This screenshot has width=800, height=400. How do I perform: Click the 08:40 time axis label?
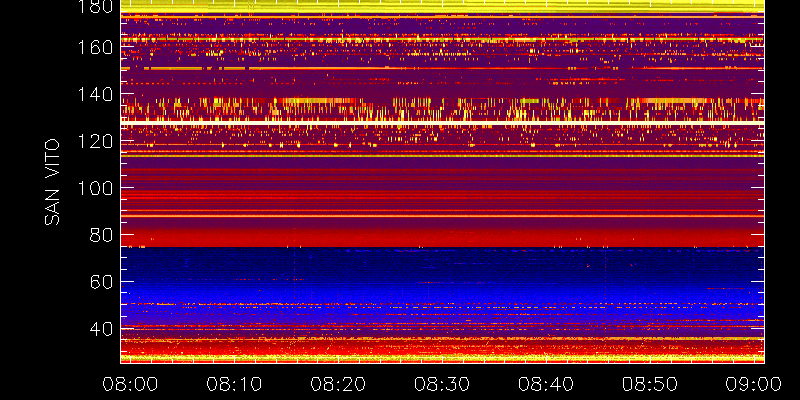point(546,384)
